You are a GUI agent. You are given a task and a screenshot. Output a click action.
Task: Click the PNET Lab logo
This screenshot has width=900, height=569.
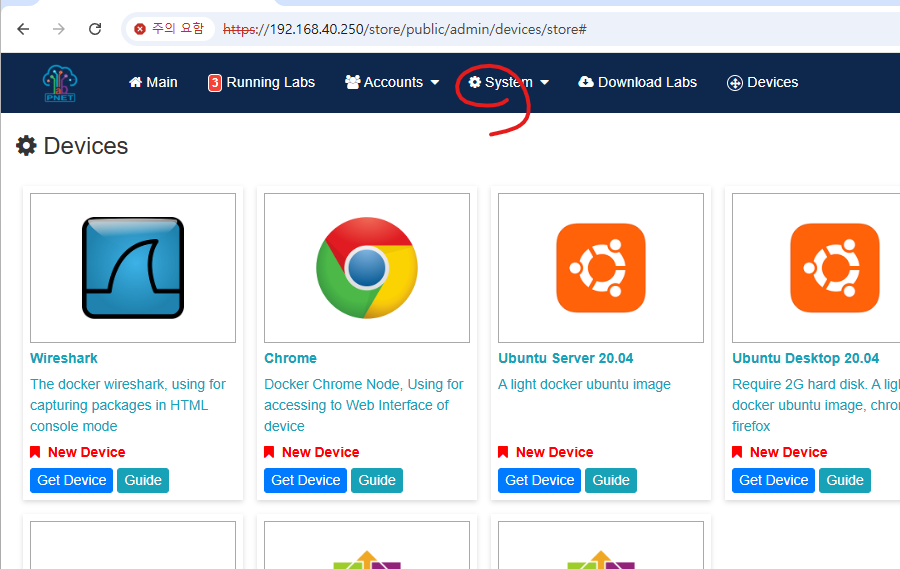coord(60,83)
